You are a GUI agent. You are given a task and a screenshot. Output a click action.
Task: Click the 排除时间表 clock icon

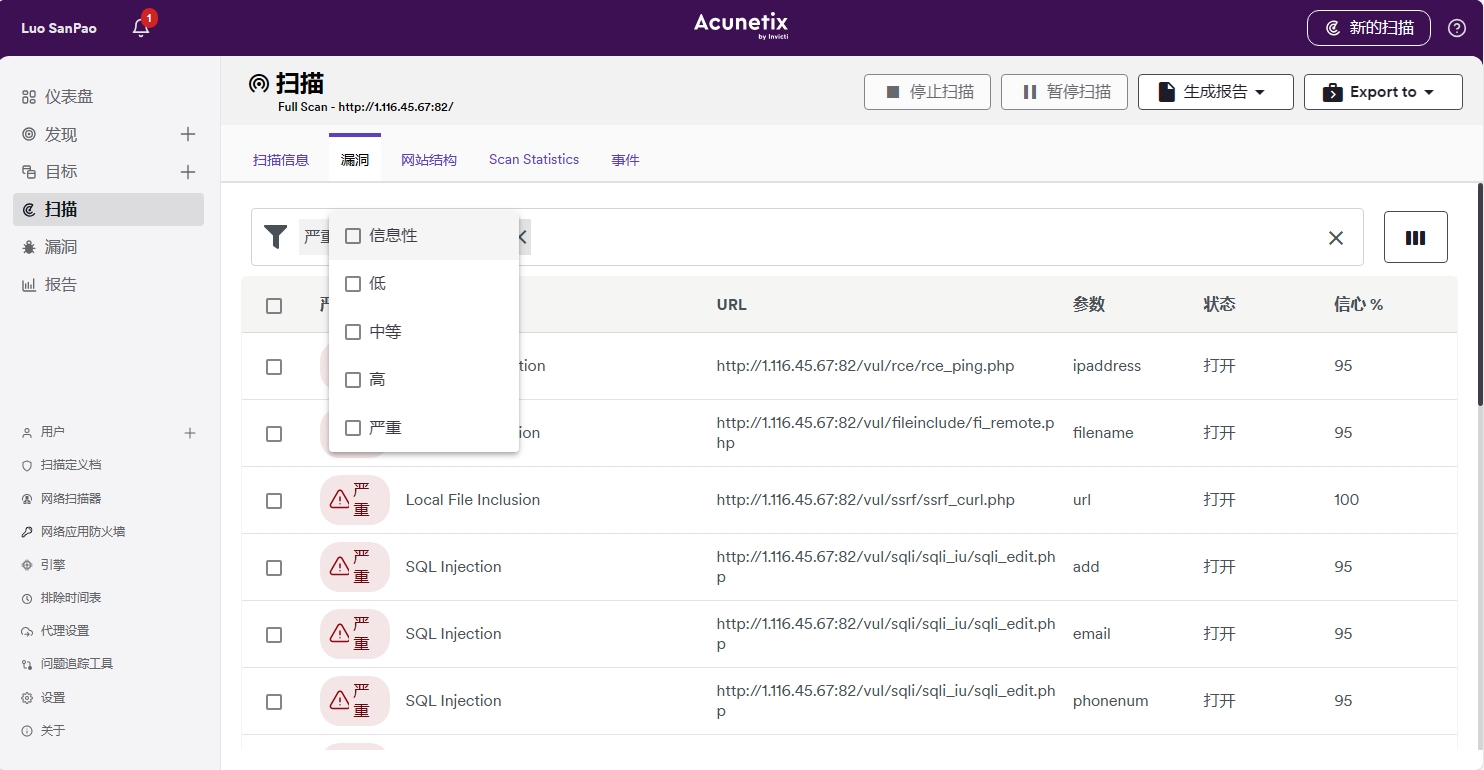(x=27, y=598)
